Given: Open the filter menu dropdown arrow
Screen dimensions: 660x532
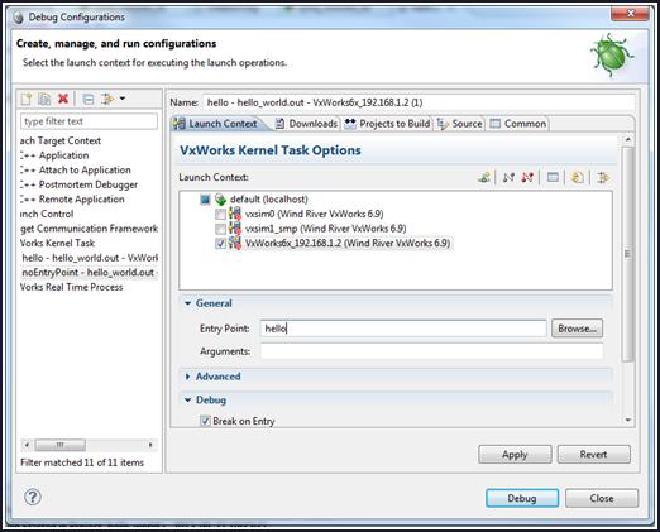Looking at the screenshot, I should (x=122, y=99).
